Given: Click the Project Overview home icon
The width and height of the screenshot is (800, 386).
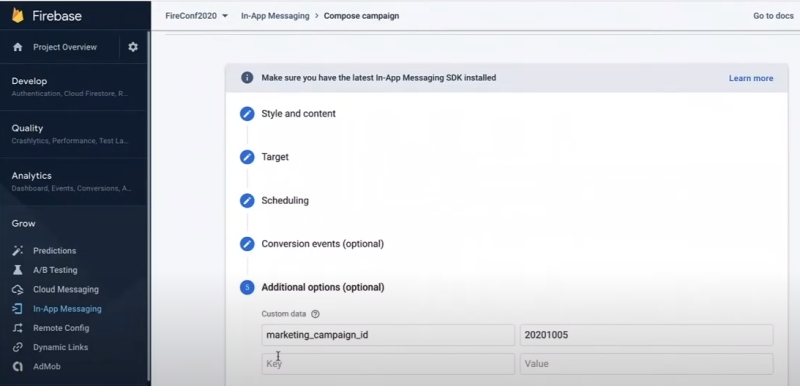Looking at the screenshot, I should click(18, 47).
